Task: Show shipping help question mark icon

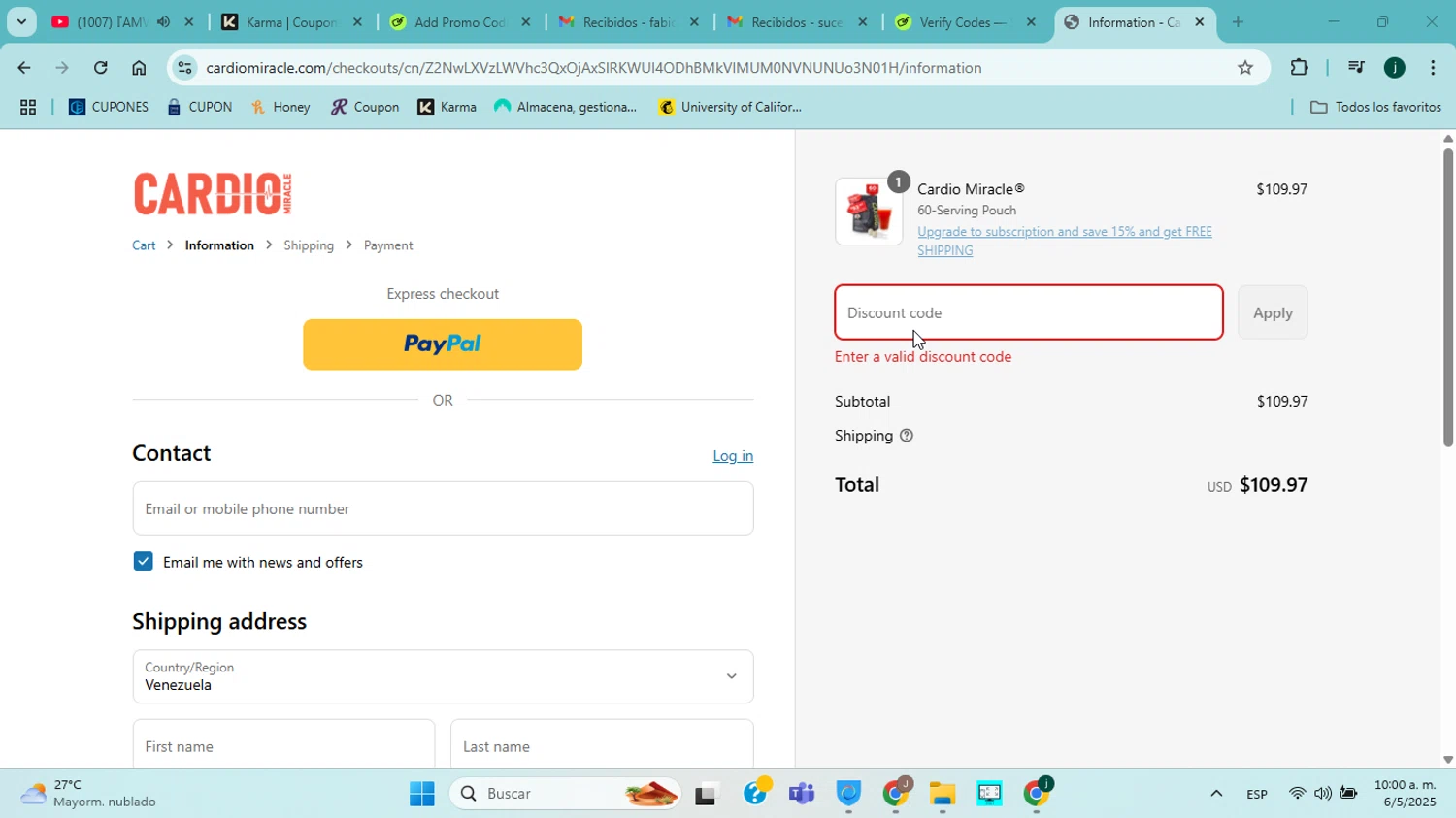Action: [907, 436]
